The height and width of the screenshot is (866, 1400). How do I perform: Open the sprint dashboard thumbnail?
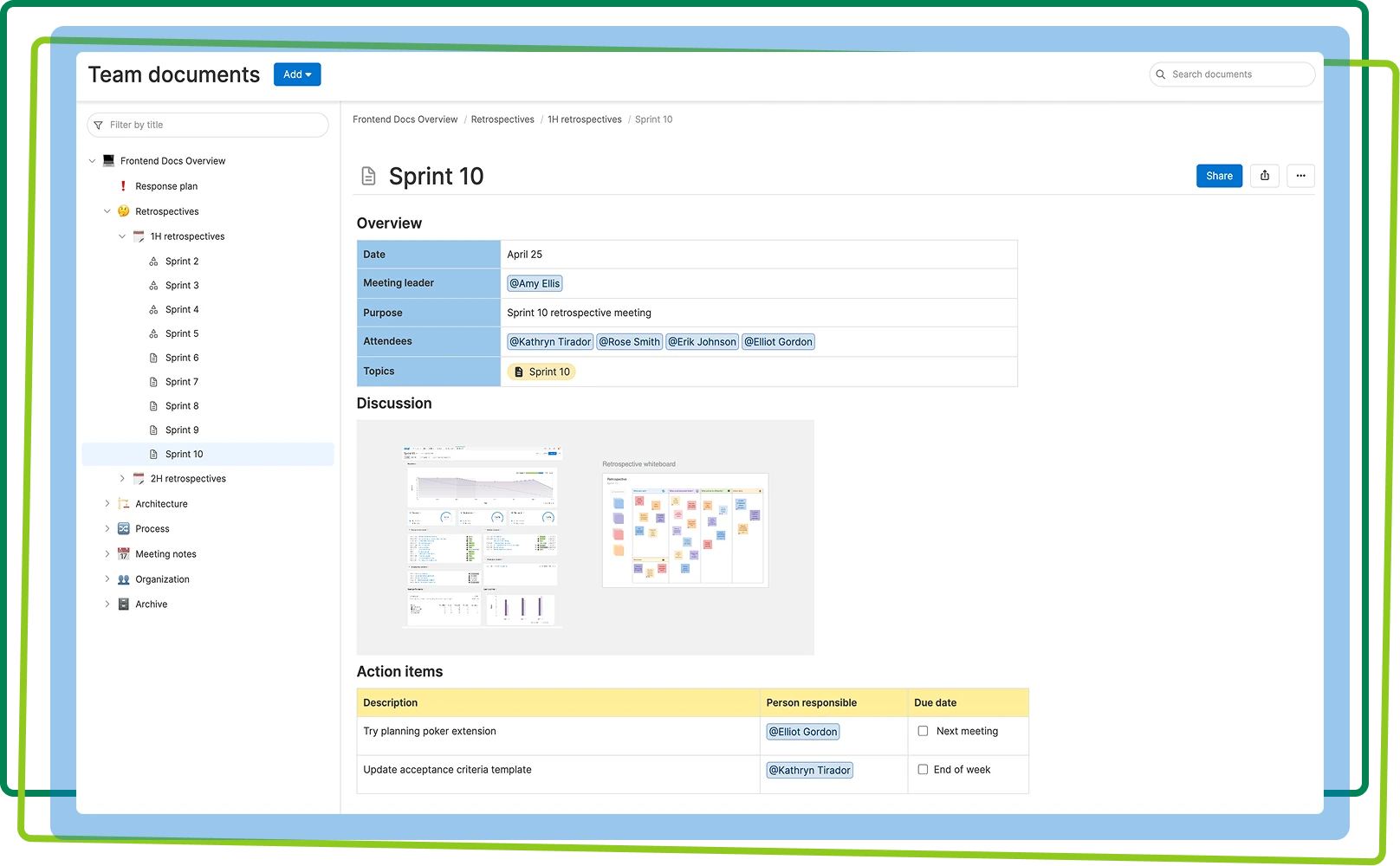point(482,537)
